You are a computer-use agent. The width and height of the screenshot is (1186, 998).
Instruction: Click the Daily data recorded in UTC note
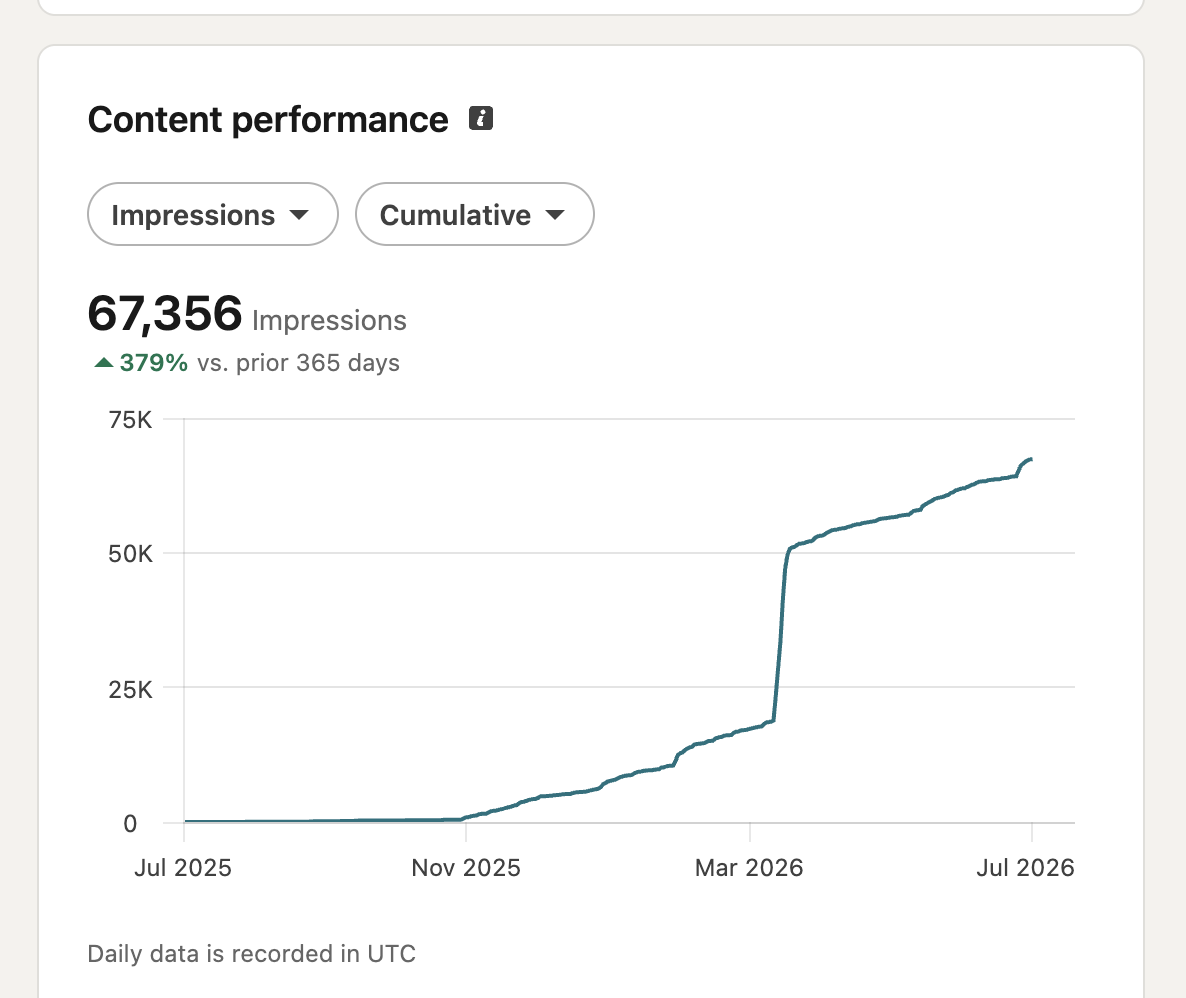251,953
